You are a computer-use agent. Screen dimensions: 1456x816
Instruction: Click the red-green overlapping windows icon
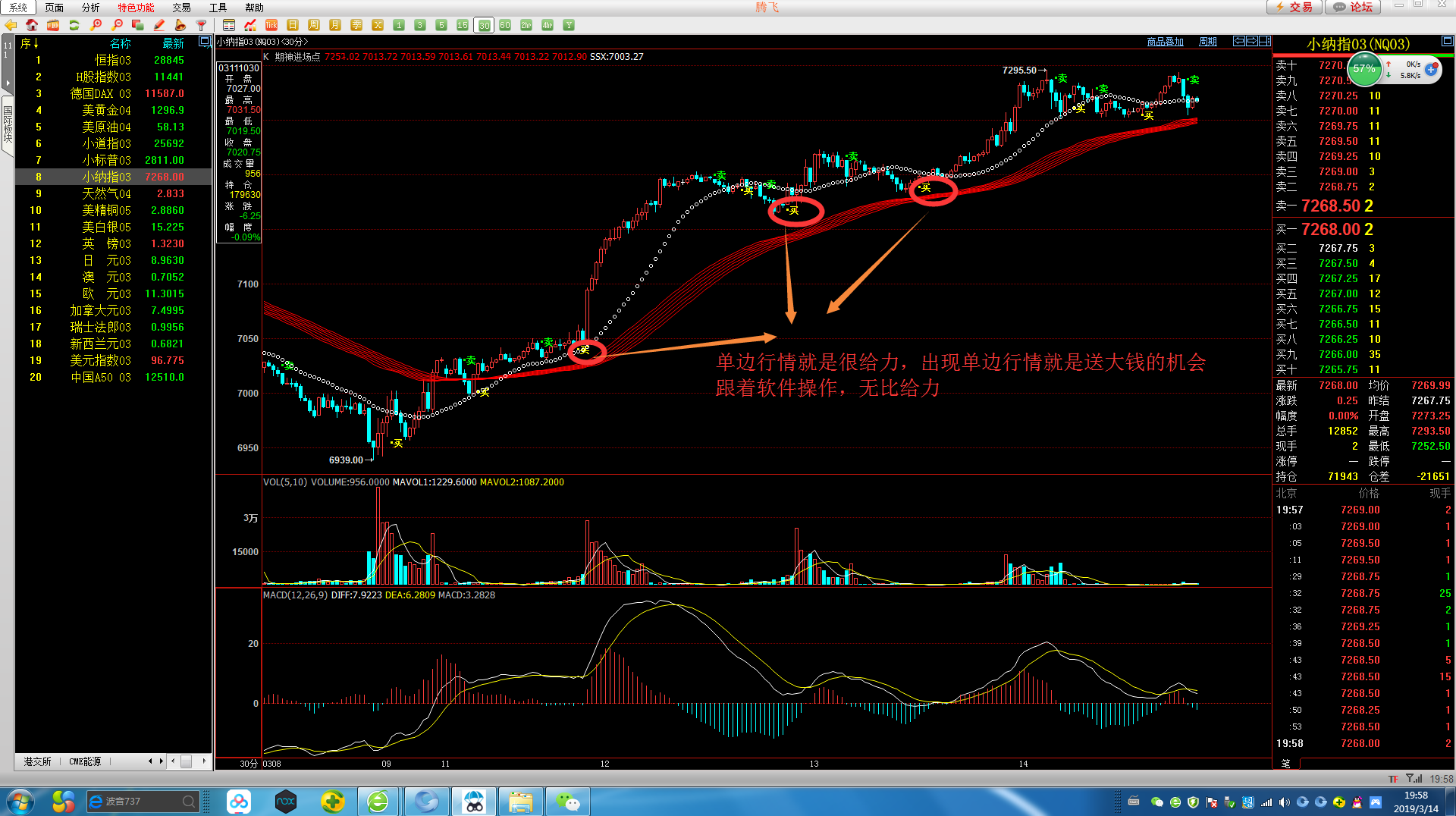(x=138, y=25)
